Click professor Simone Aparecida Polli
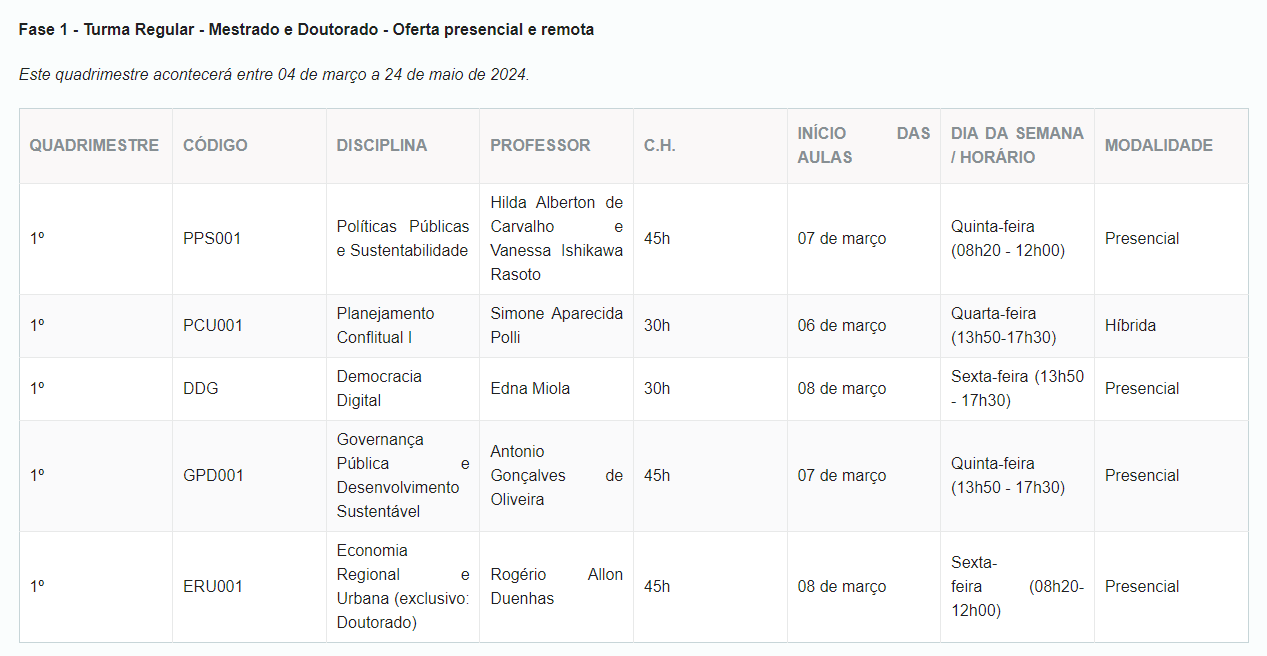The image size is (1267, 656). pyautogui.click(x=556, y=326)
